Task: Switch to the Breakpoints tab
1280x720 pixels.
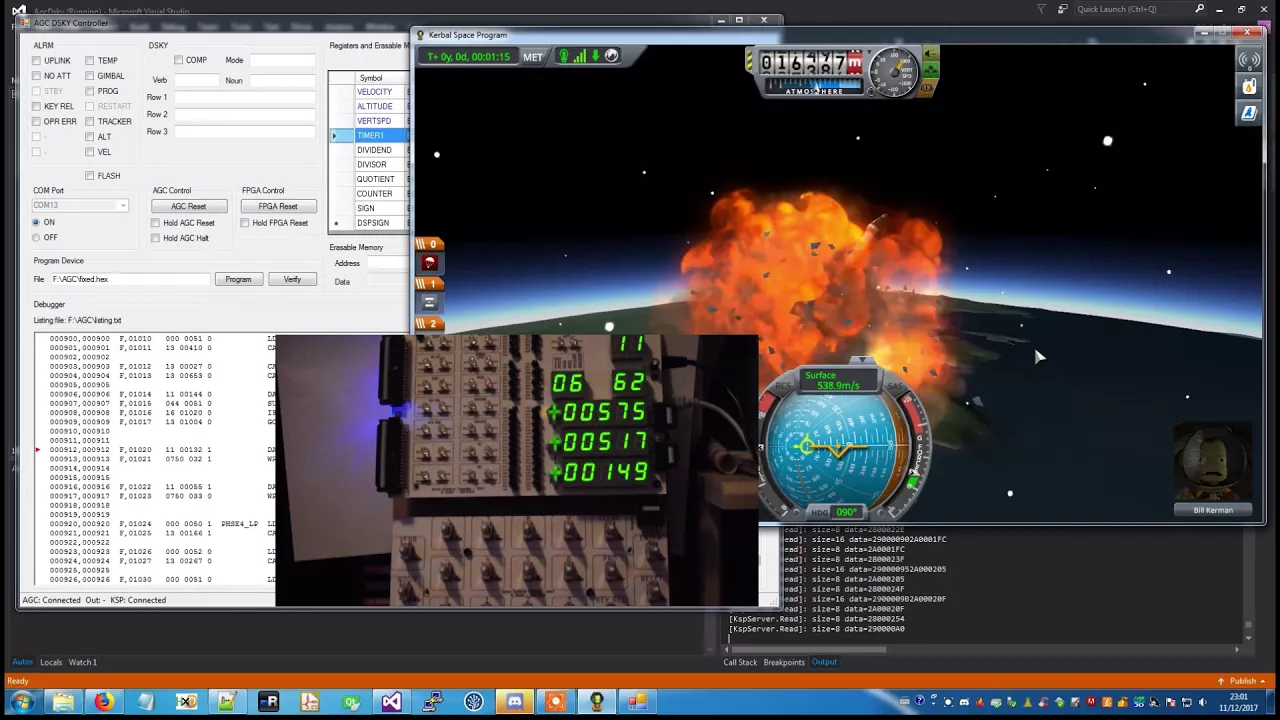Action: (x=784, y=662)
